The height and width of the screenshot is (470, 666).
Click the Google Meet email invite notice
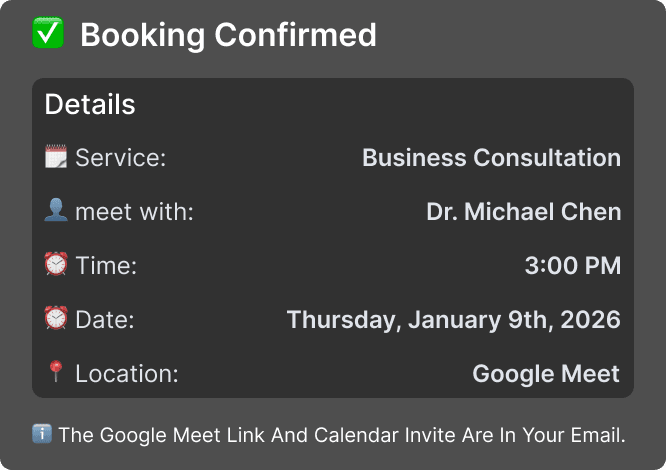[342, 436]
